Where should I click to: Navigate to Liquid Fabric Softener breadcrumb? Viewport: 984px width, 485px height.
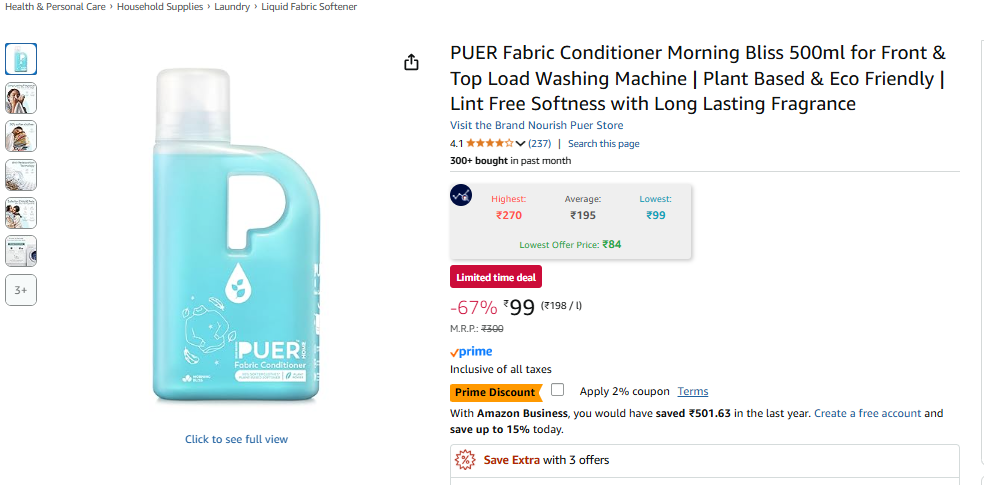tap(309, 7)
